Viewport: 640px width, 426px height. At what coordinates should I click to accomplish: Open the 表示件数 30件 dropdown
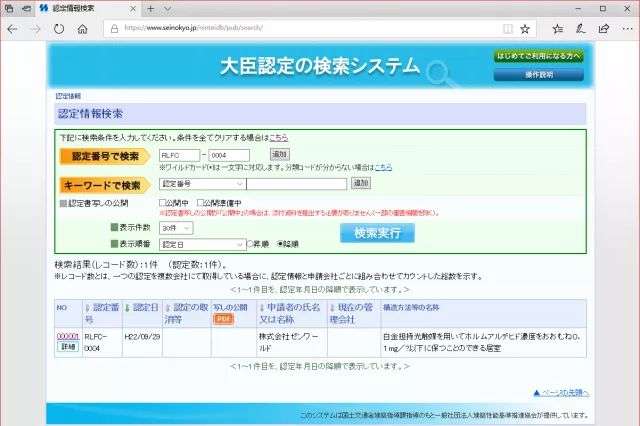(176, 228)
